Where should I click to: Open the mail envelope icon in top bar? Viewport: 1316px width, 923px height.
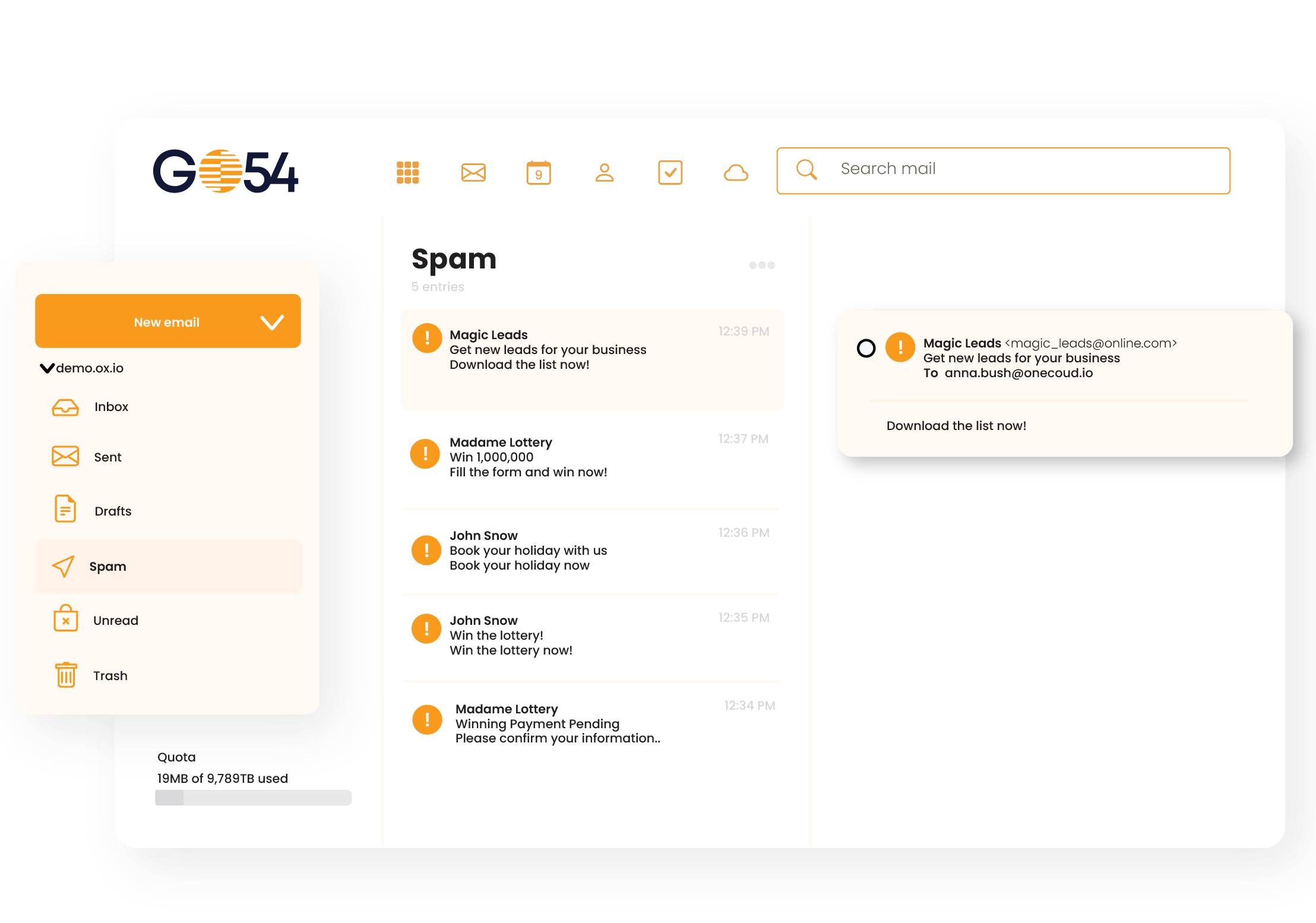tap(473, 172)
